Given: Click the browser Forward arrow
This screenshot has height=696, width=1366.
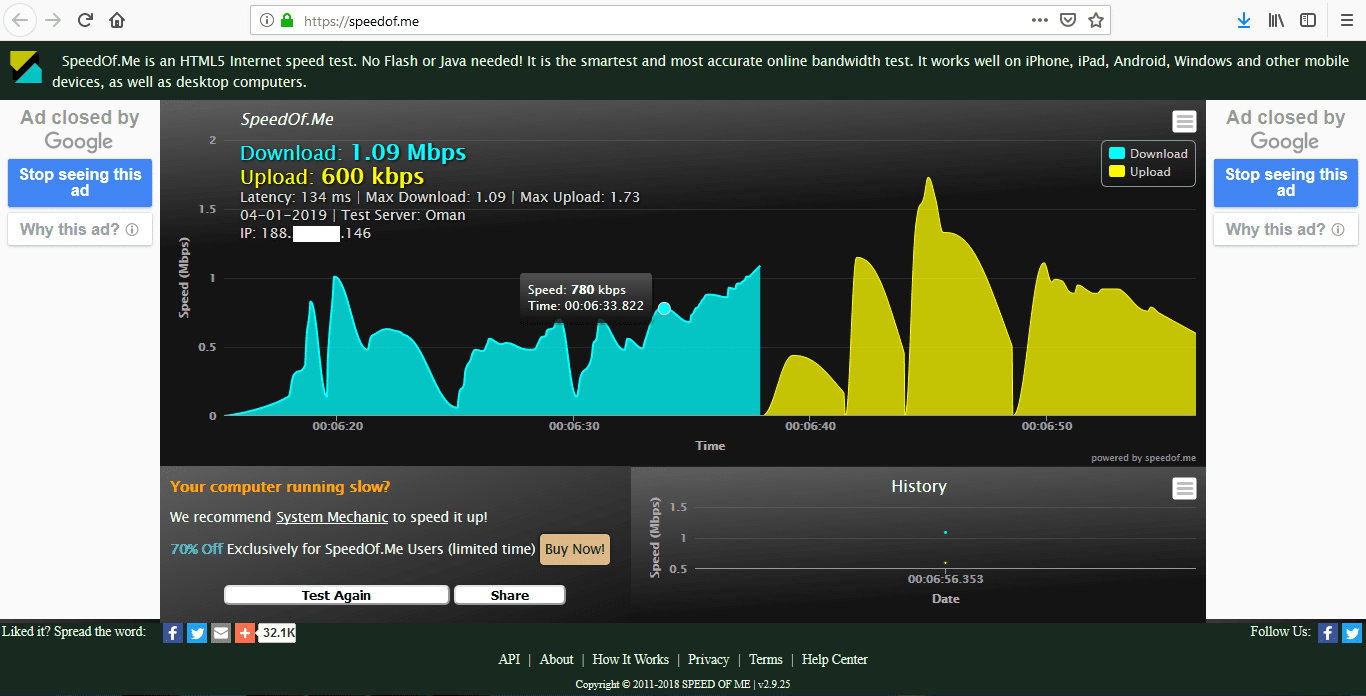Looking at the screenshot, I should [53, 20].
